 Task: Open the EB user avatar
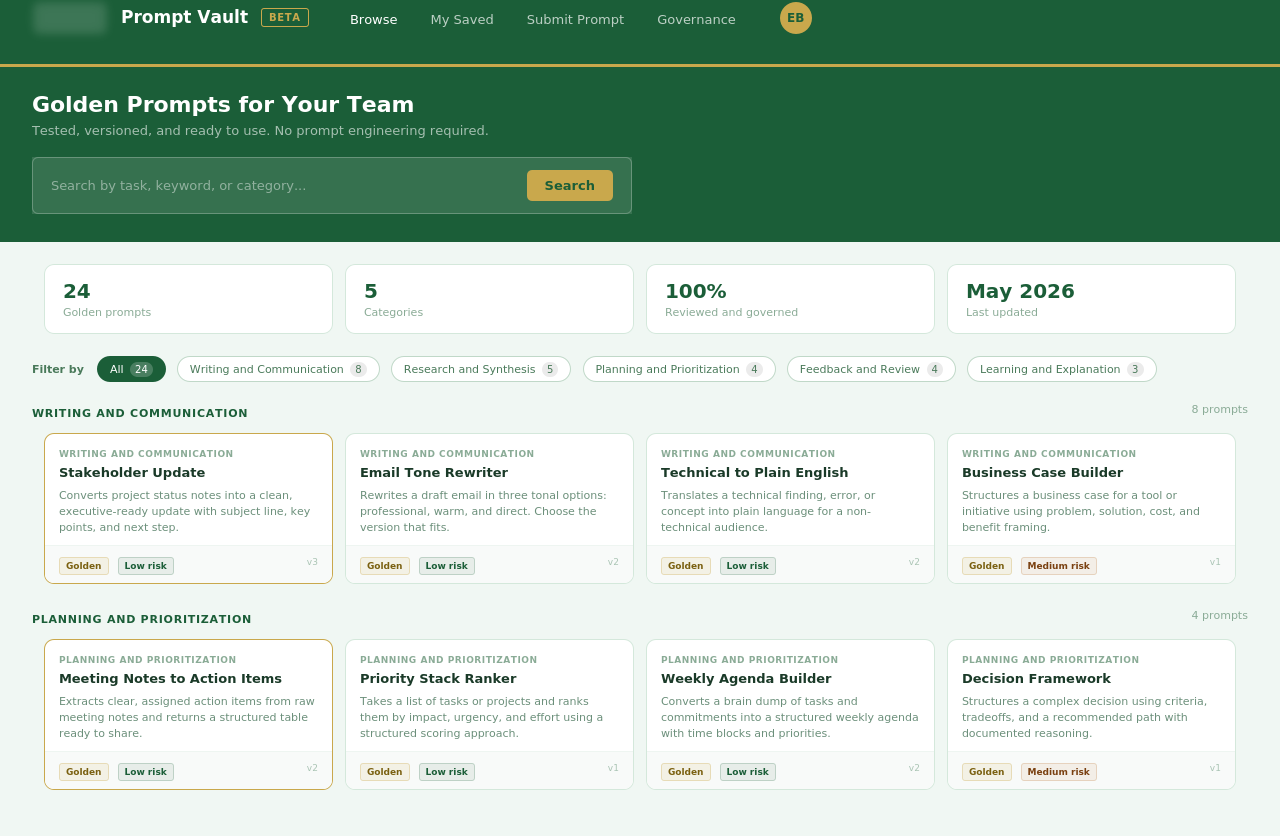point(796,18)
